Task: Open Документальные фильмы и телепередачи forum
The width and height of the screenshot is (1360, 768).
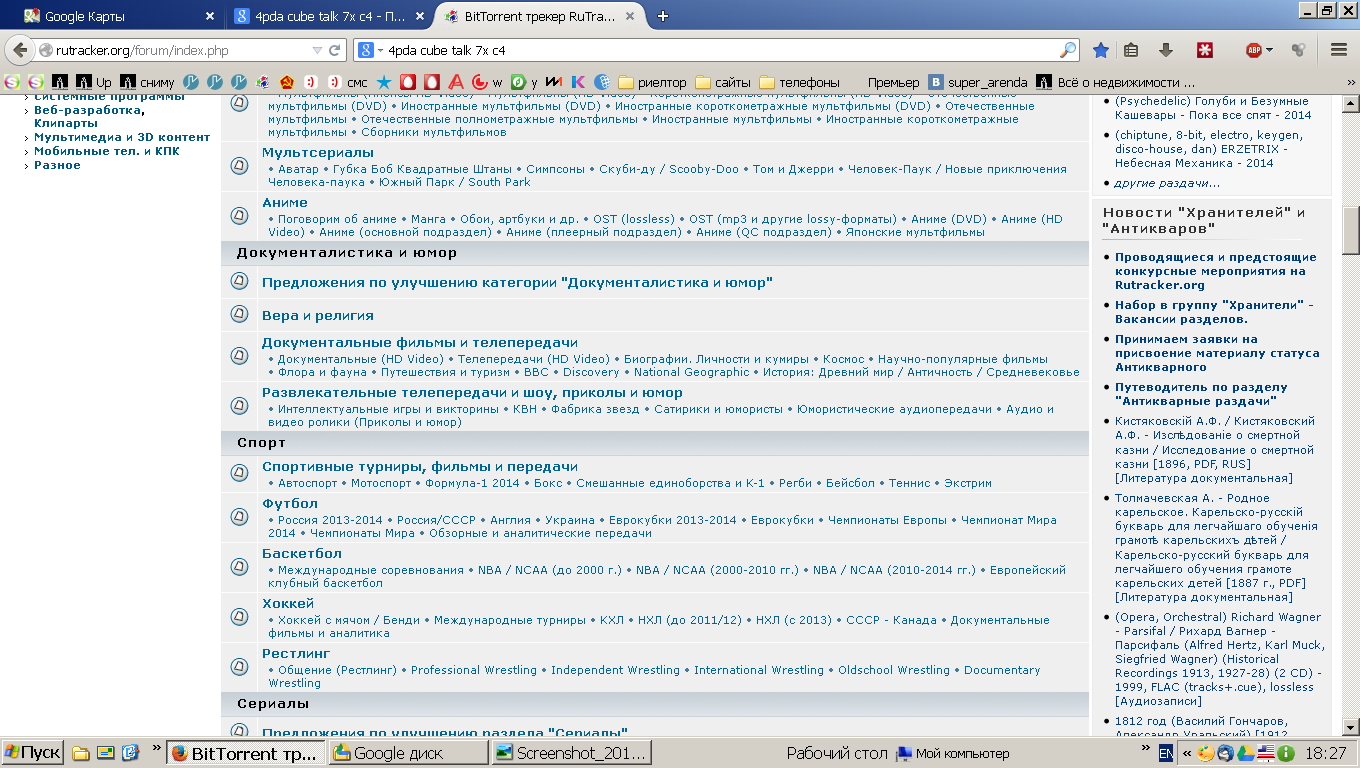Action: pos(420,342)
